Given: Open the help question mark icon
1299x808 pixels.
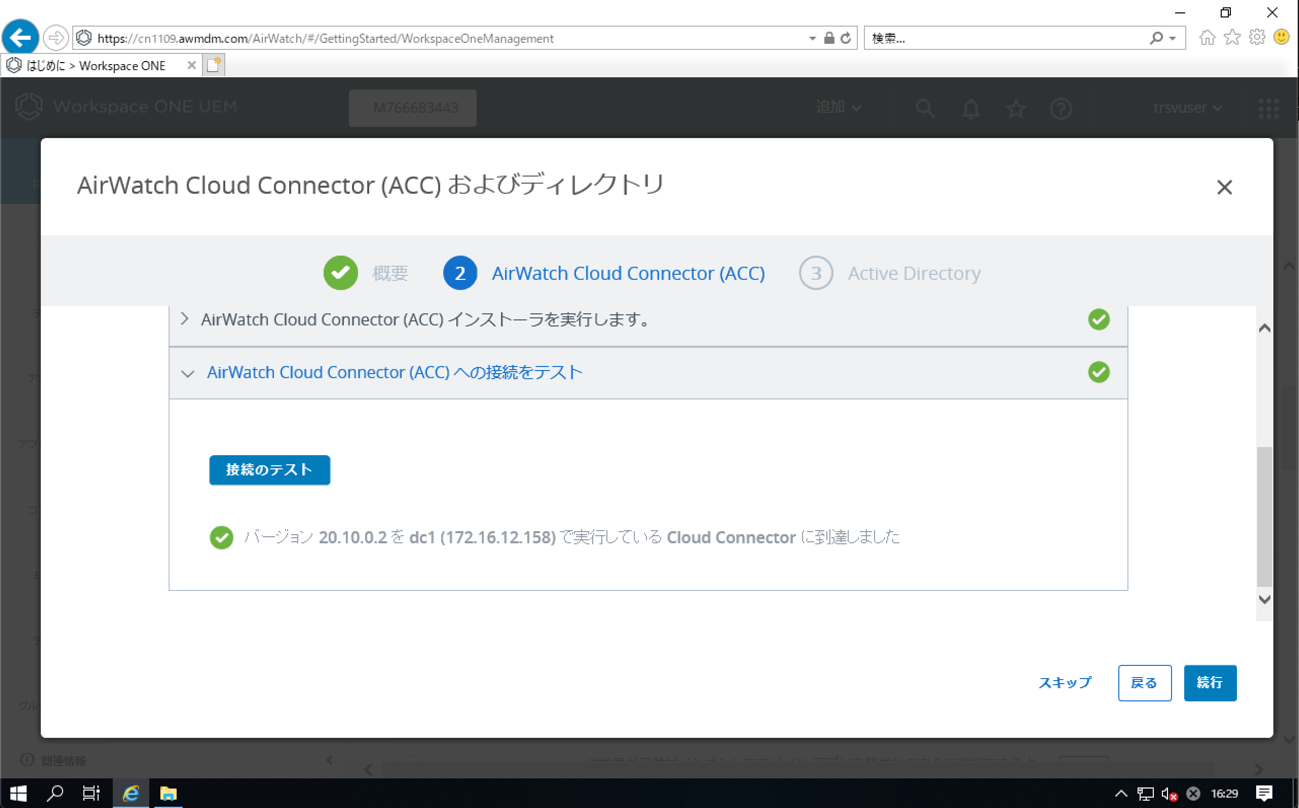Looking at the screenshot, I should click(1061, 108).
